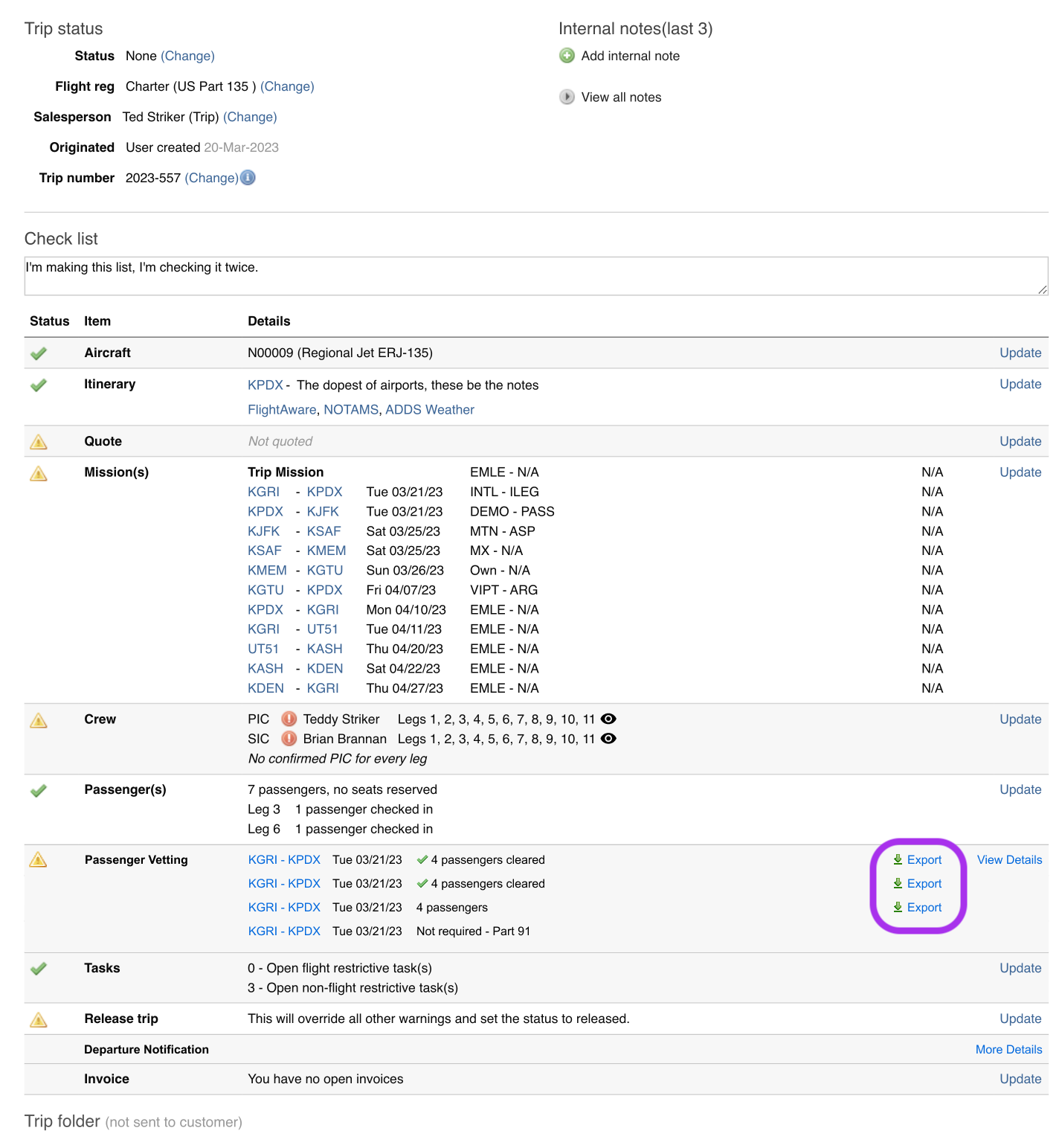
Task: Click cleared checkmark in second vetting row
Action: click(422, 883)
